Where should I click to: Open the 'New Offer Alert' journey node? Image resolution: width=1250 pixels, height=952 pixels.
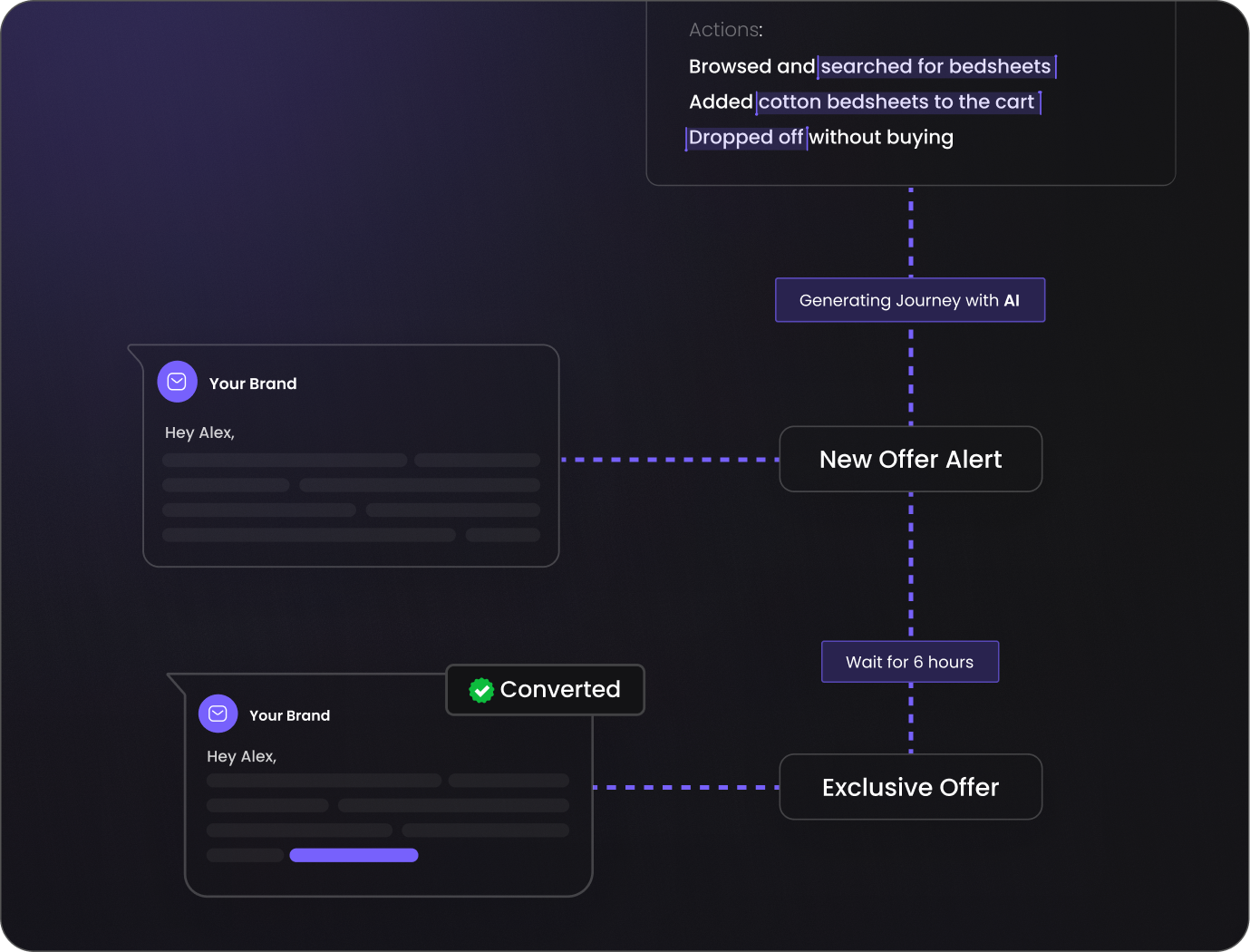[910, 459]
